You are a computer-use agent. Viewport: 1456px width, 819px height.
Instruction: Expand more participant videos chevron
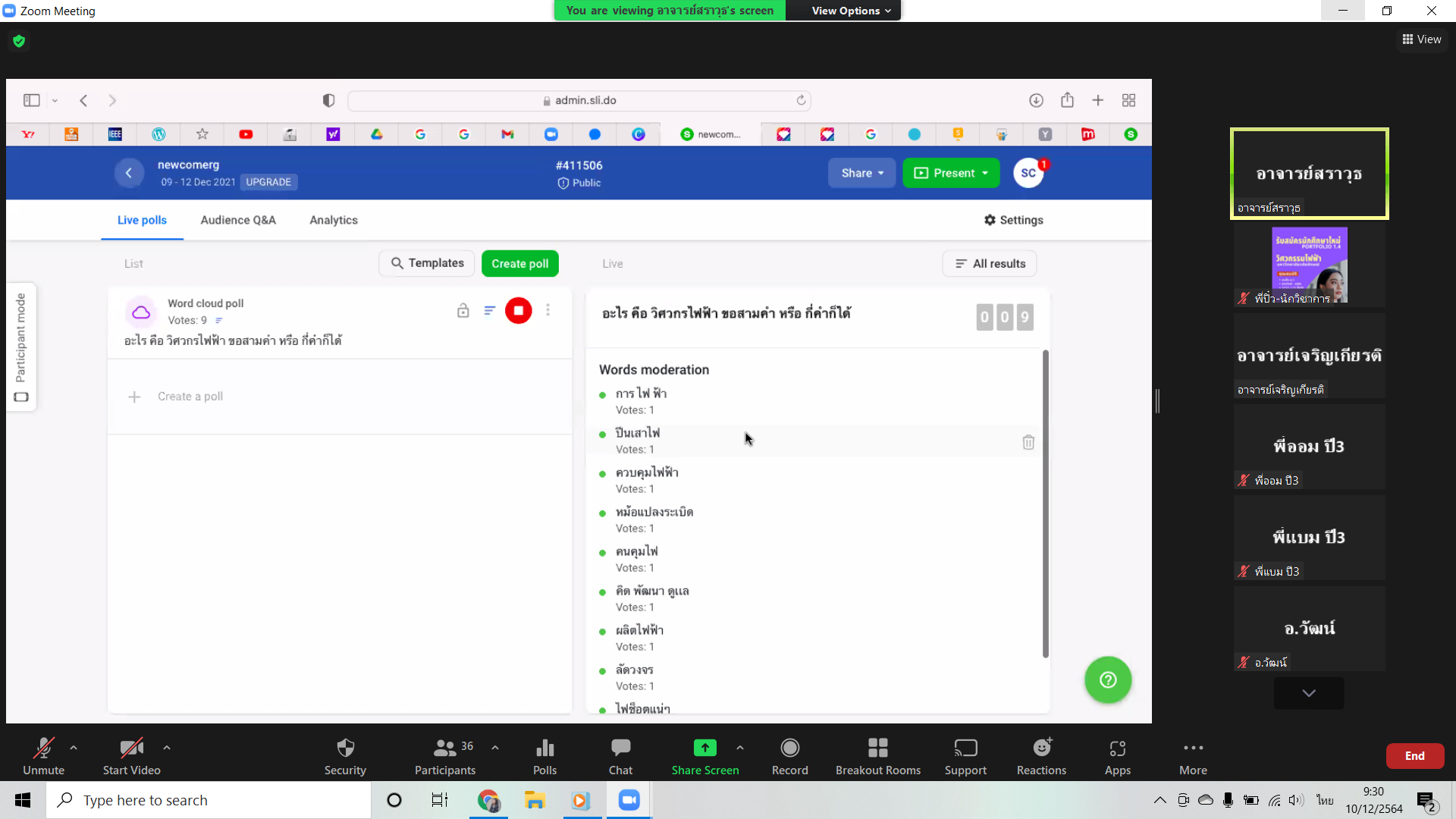(1308, 693)
